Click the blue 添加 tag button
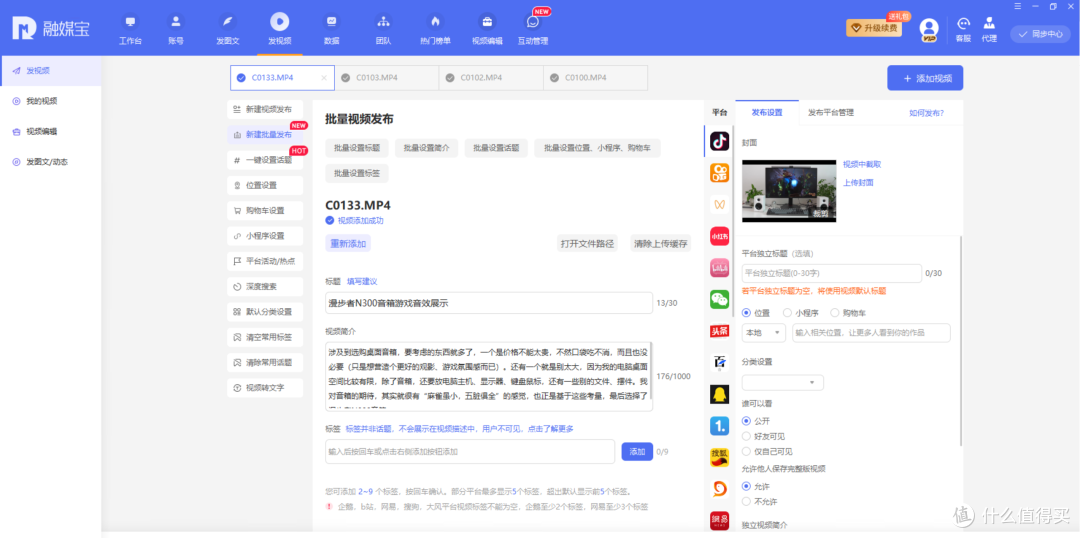 637,451
